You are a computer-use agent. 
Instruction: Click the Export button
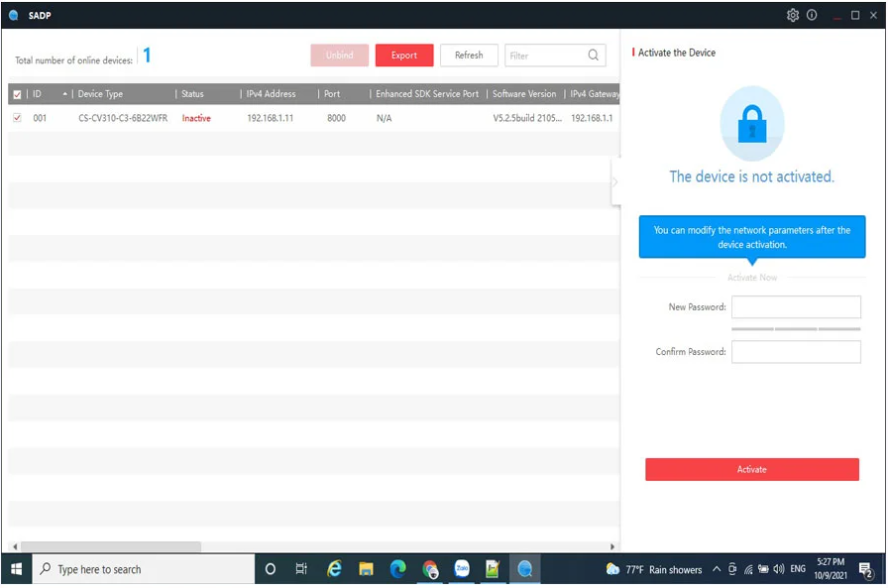click(x=404, y=55)
